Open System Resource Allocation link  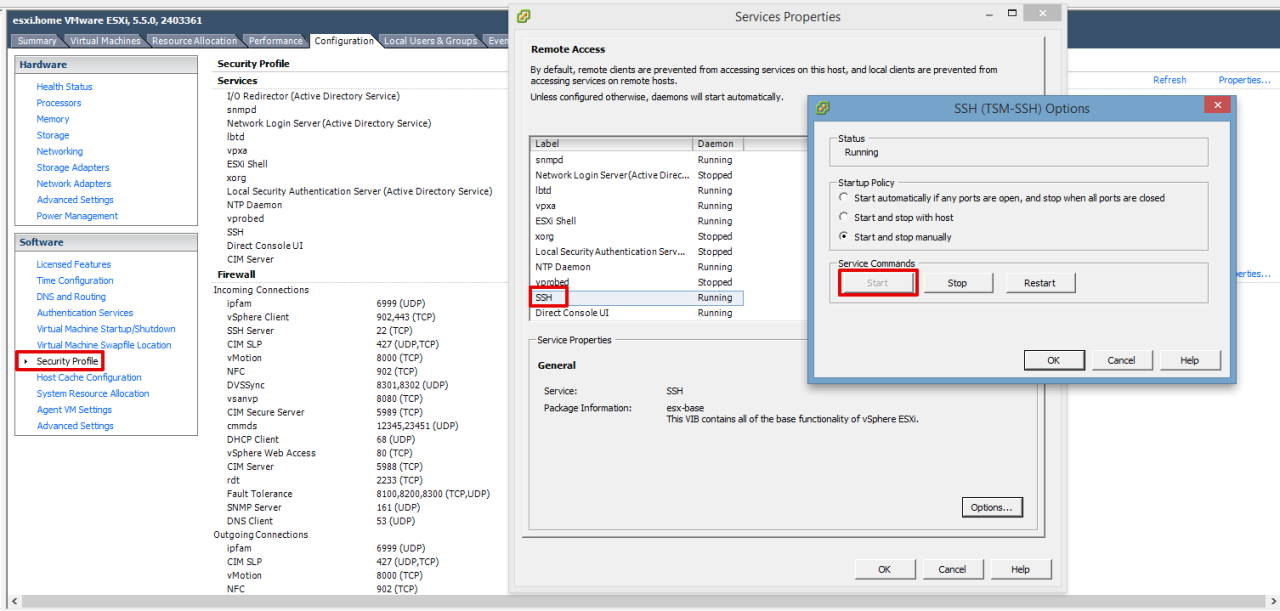(x=93, y=393)
